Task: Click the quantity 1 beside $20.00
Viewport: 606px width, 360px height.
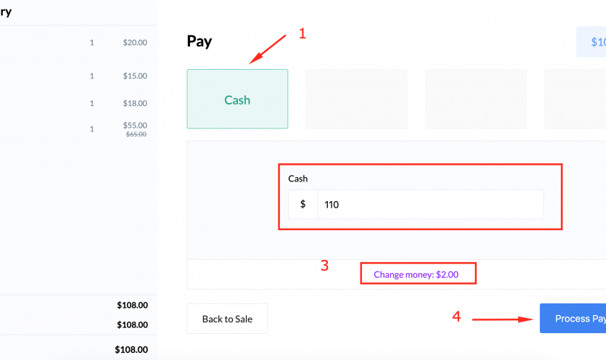Action: [92, 43]
